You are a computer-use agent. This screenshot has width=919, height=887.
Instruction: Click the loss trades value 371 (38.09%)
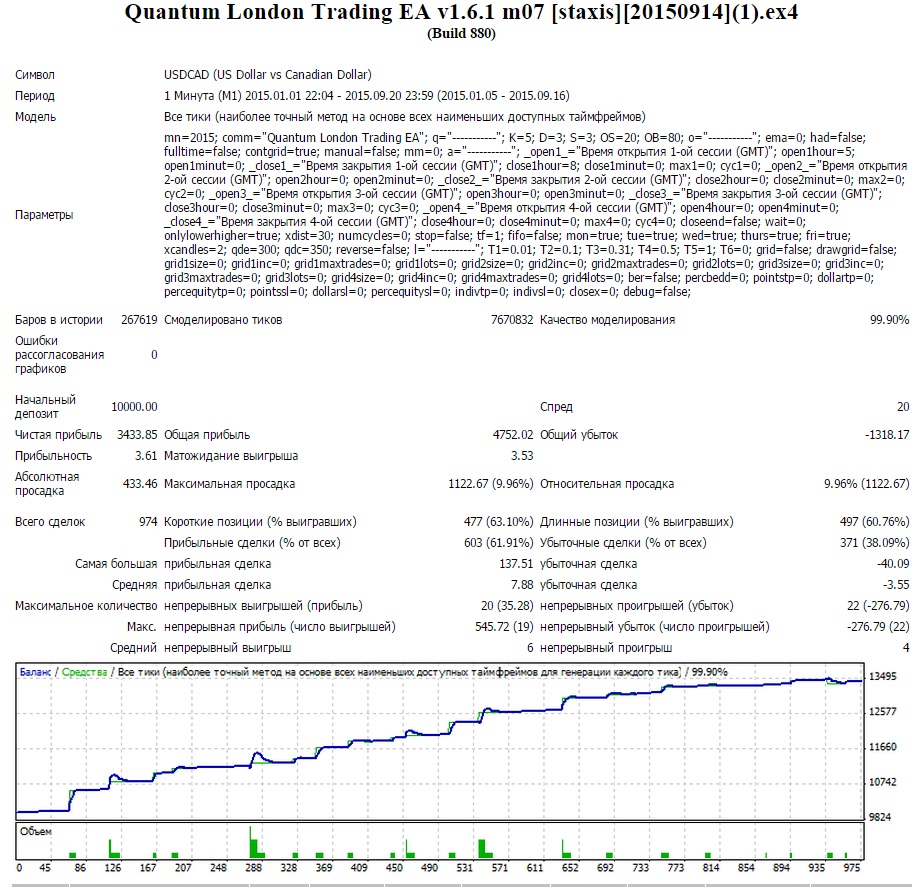click(874, 542)
